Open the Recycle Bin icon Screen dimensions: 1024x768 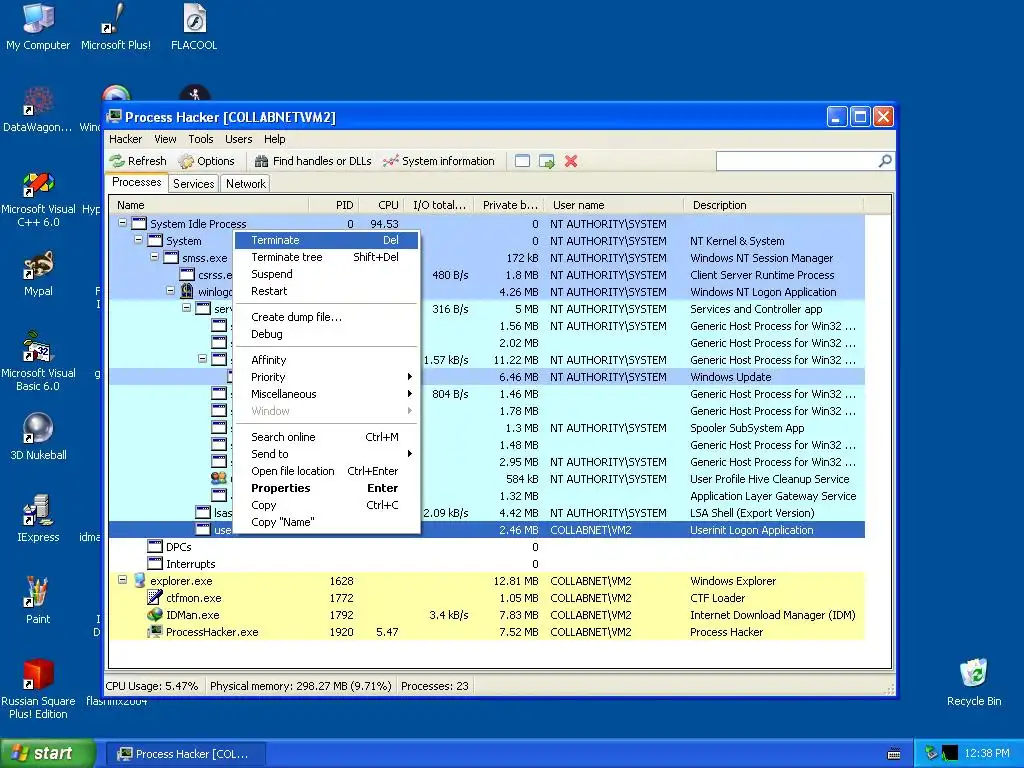click(x=974, y=682)
